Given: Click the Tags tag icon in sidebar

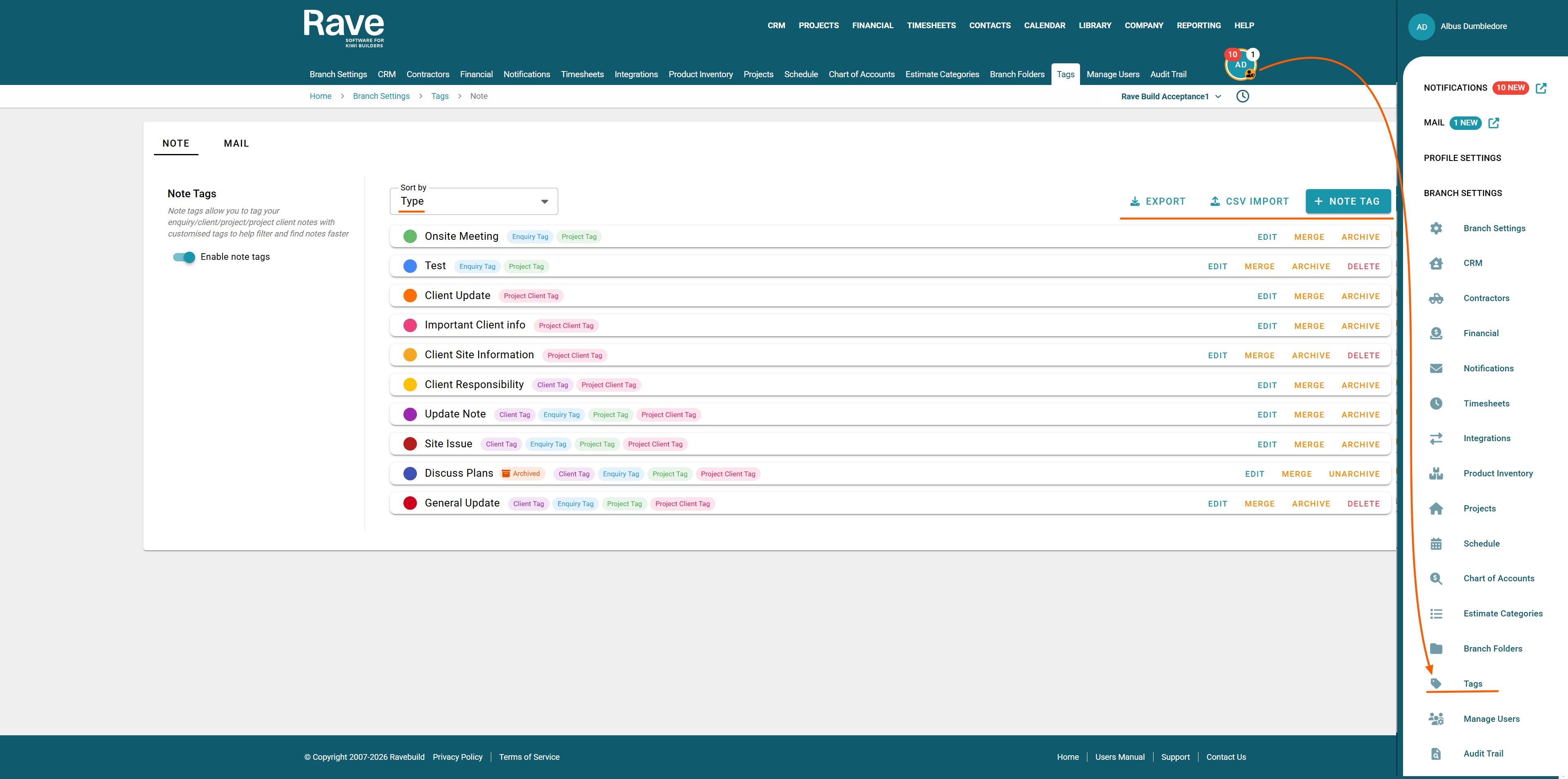Looking at the screenshot, I should pos(1436,684).
